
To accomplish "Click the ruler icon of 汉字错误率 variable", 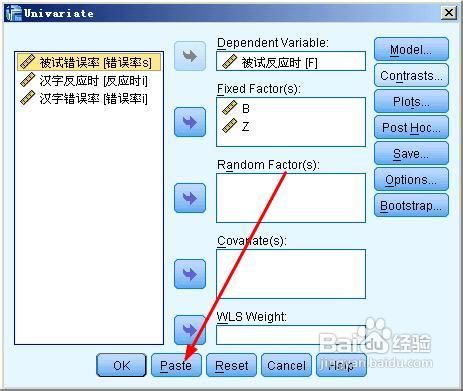I will click(x=27, y=98).
